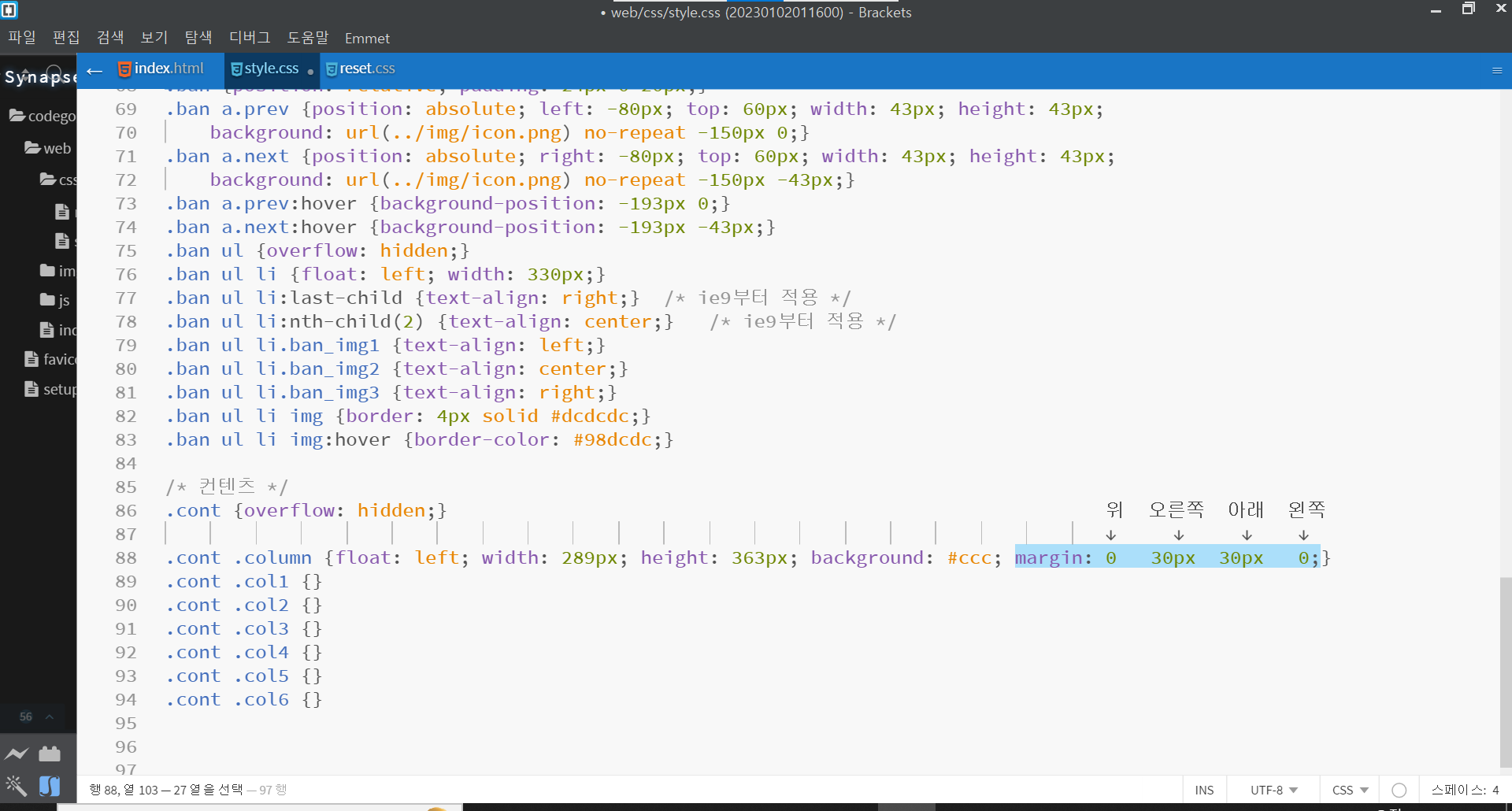Expand the img folder in file tree

pos(58,271)
